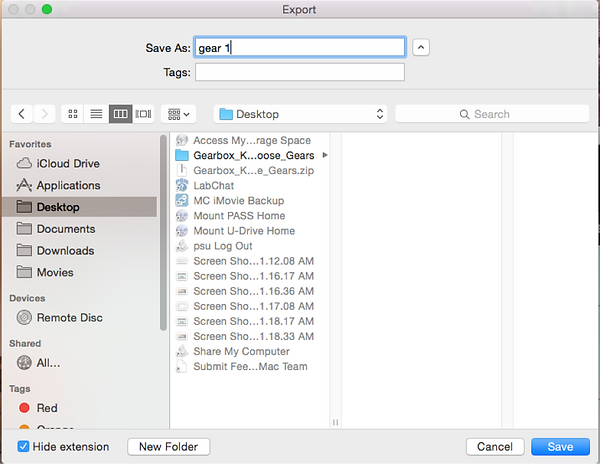The width and height of the screenshot is (600, 464).
Task: Click the Share My Computer icon
Action: coord(182,351)
